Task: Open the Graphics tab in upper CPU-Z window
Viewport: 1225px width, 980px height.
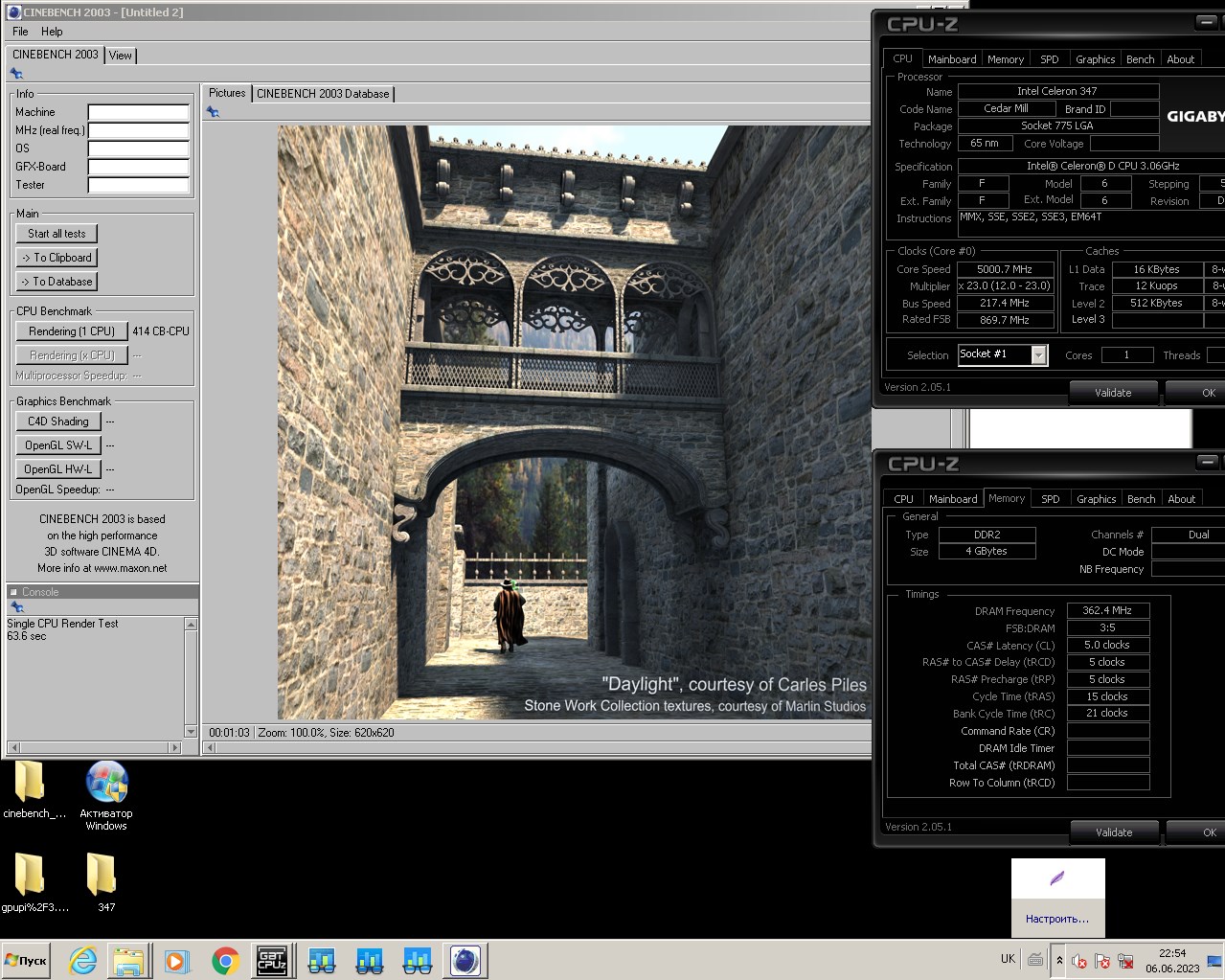Action: 1095,59
